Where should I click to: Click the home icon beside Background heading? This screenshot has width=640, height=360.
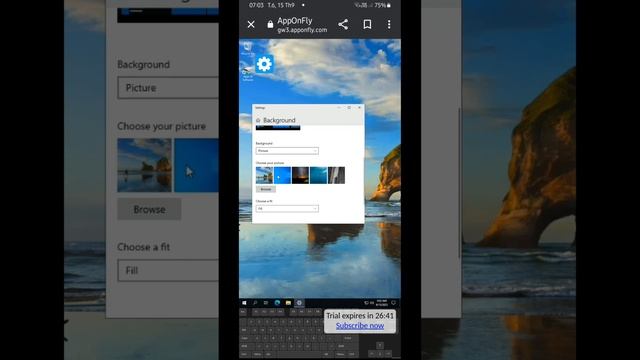click(x=258, y=120)
